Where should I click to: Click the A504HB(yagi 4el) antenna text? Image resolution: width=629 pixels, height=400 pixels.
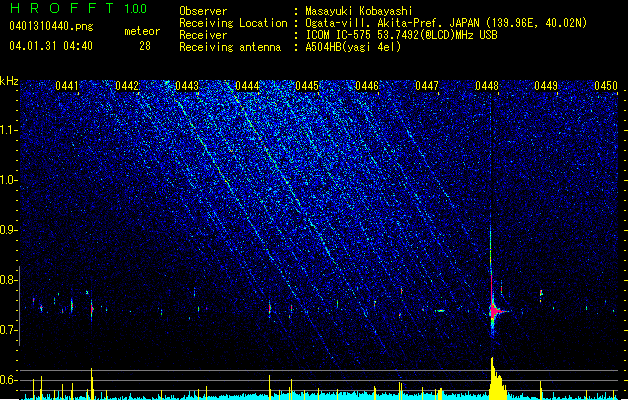click(353, 47)
